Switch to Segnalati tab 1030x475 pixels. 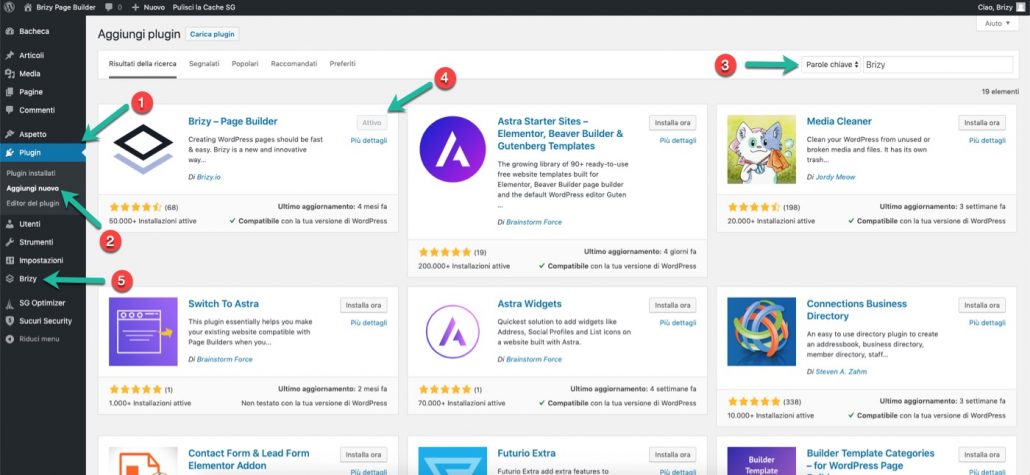204,64
